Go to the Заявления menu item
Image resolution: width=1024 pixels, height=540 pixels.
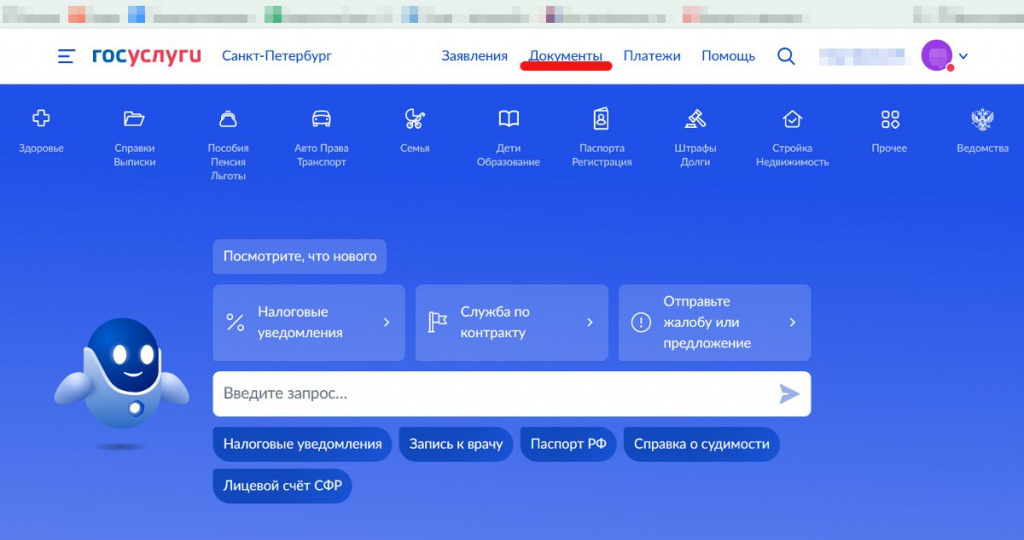point(475,56)
